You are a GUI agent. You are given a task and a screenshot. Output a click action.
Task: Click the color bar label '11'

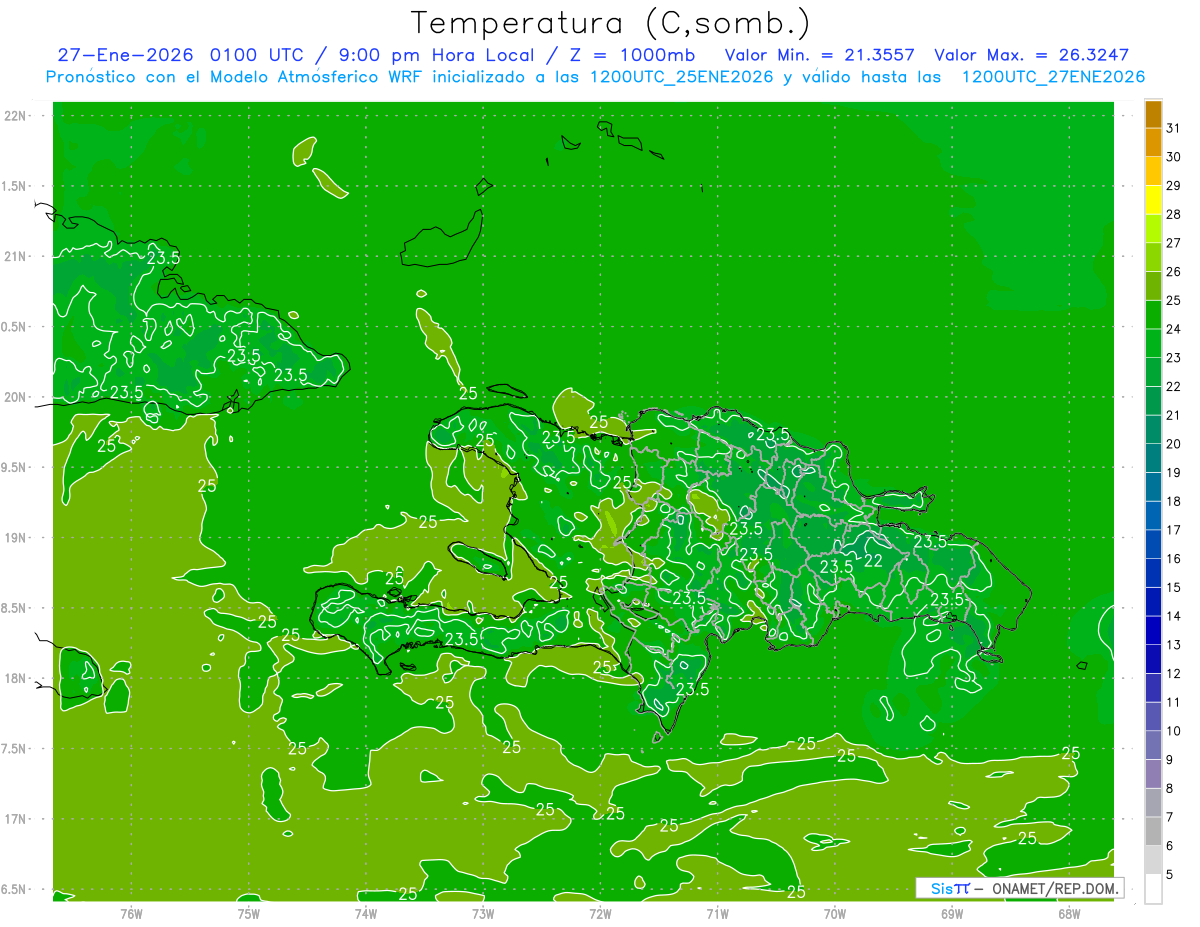1174,703
